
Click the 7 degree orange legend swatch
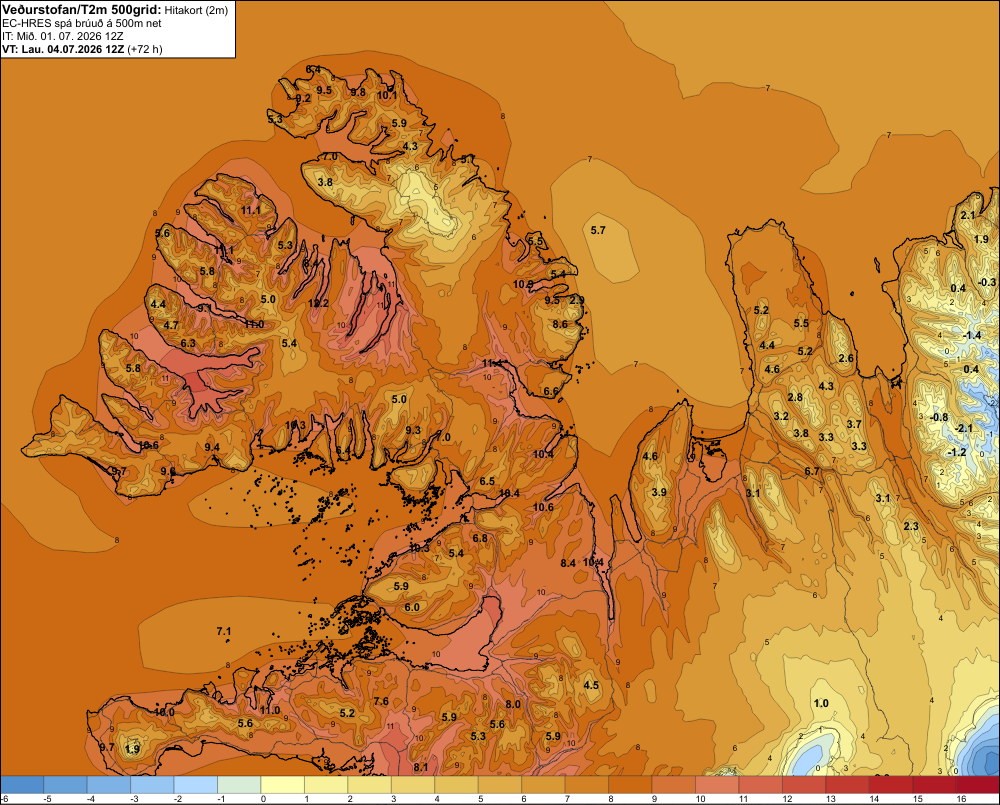point(587,785)
